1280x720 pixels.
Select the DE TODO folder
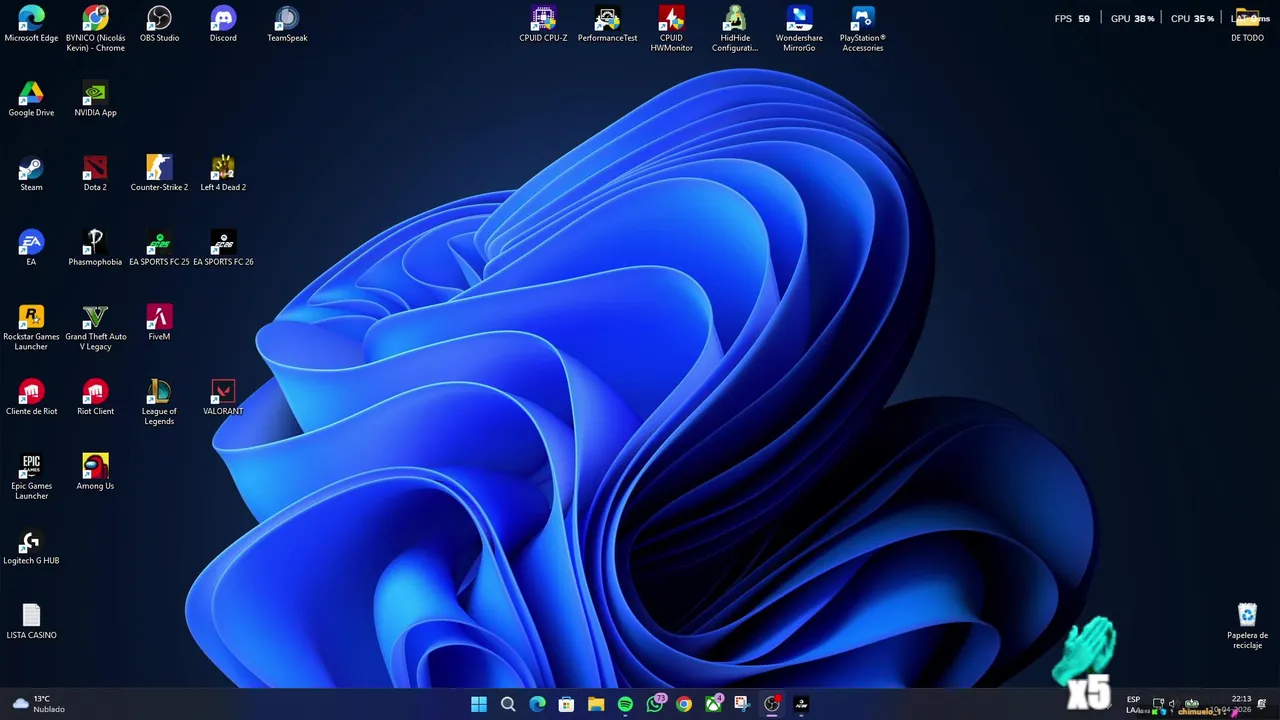[x=1247, y=25]
